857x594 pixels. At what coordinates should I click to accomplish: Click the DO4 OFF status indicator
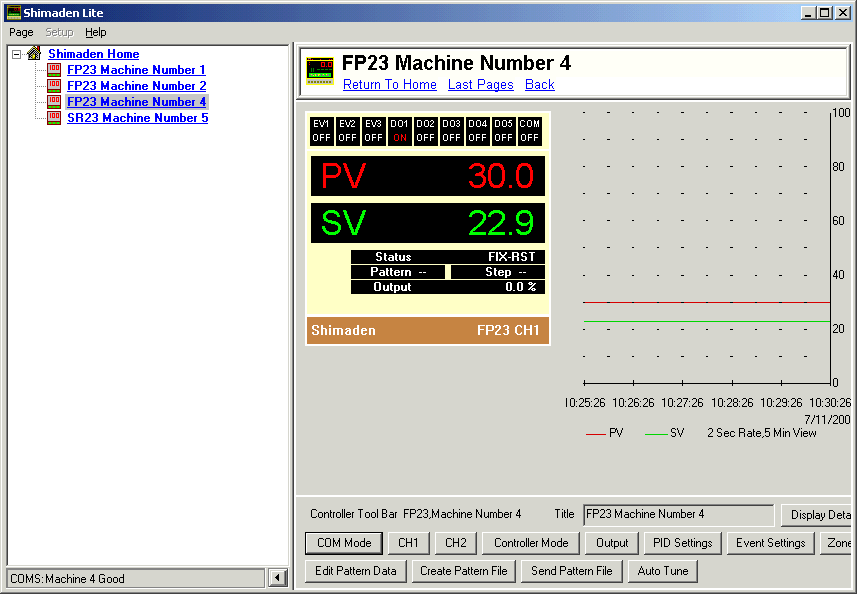(477, 131)
